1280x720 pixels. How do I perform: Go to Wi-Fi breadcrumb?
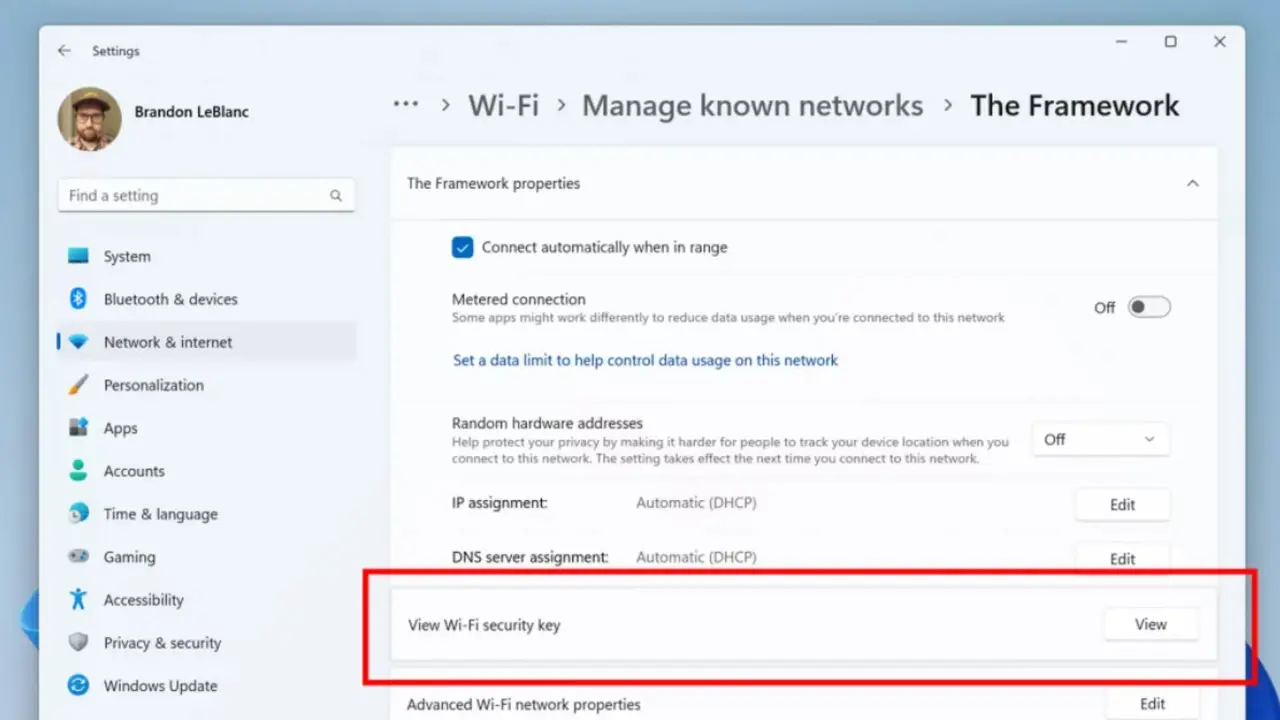click(503, 105)
